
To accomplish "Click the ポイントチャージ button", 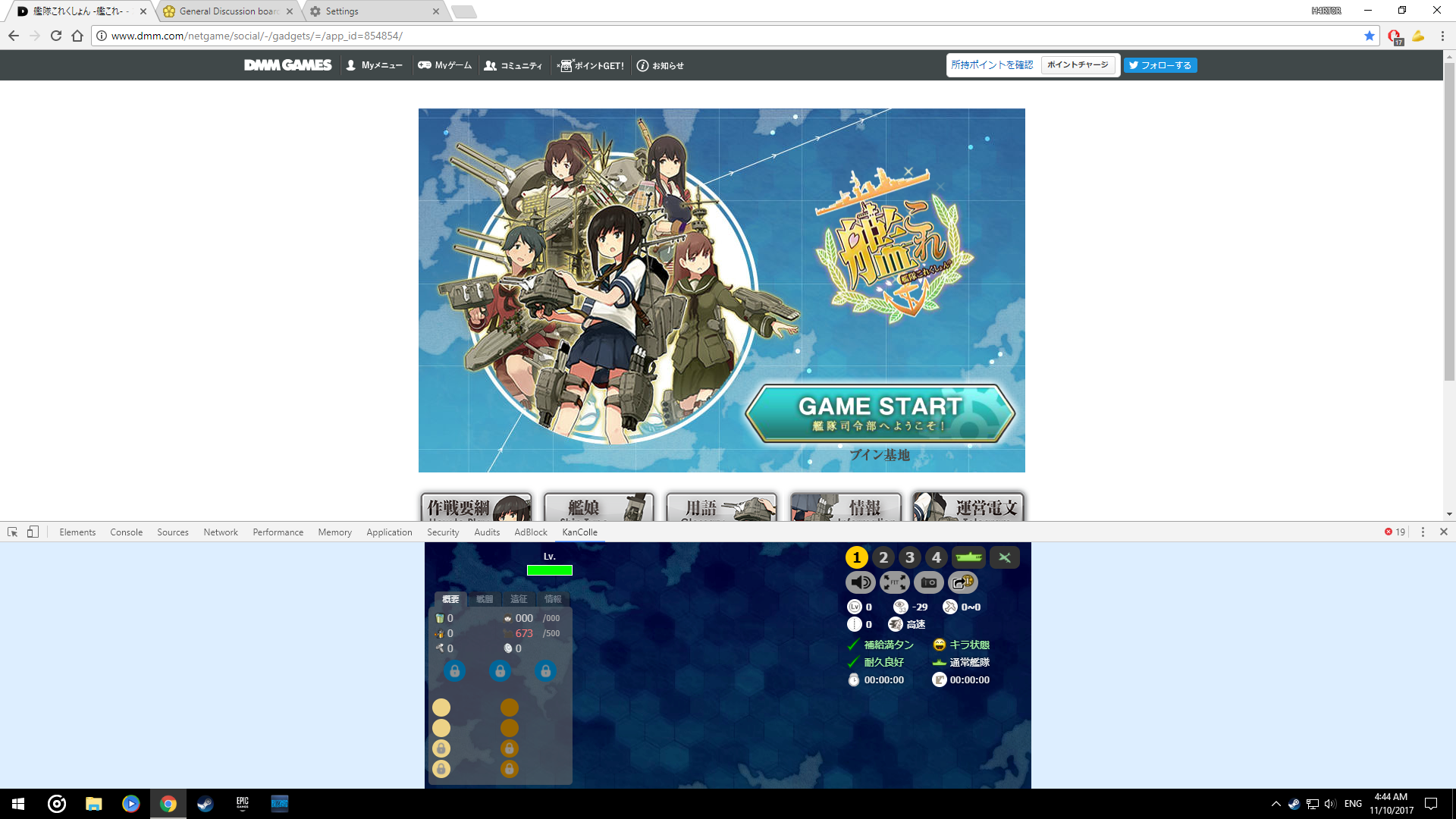I will [x=1078, y=65].
